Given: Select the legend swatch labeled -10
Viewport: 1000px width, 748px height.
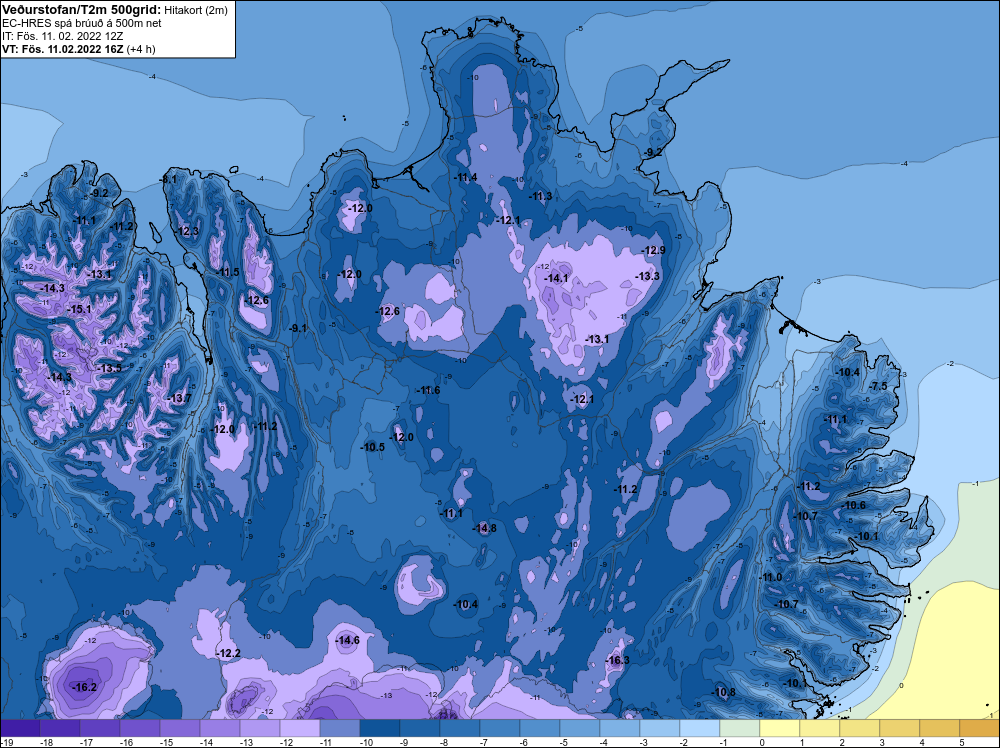Looking at the screenshot, I should (x=379, y=728).
